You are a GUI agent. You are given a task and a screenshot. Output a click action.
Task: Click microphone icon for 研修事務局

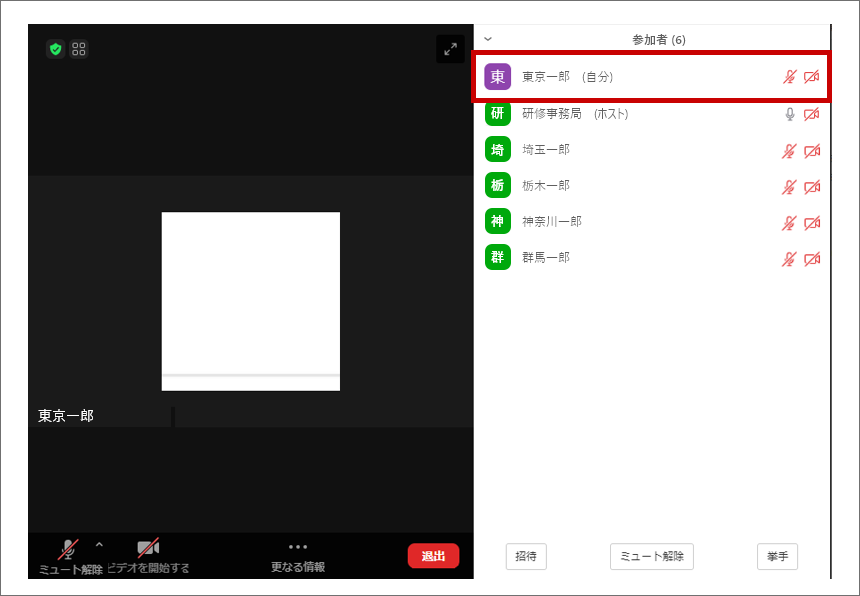(790, 114)
